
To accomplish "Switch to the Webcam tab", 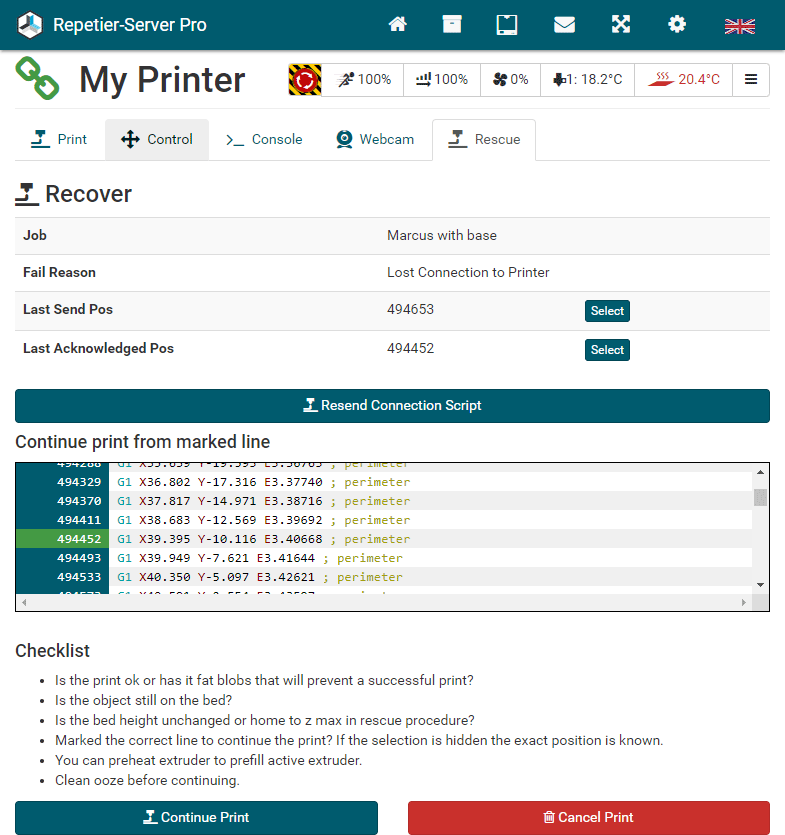I will coord(374,139).
